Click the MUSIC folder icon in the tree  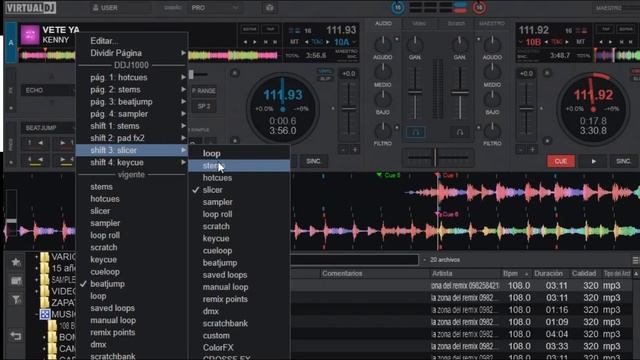pos(45,314)
